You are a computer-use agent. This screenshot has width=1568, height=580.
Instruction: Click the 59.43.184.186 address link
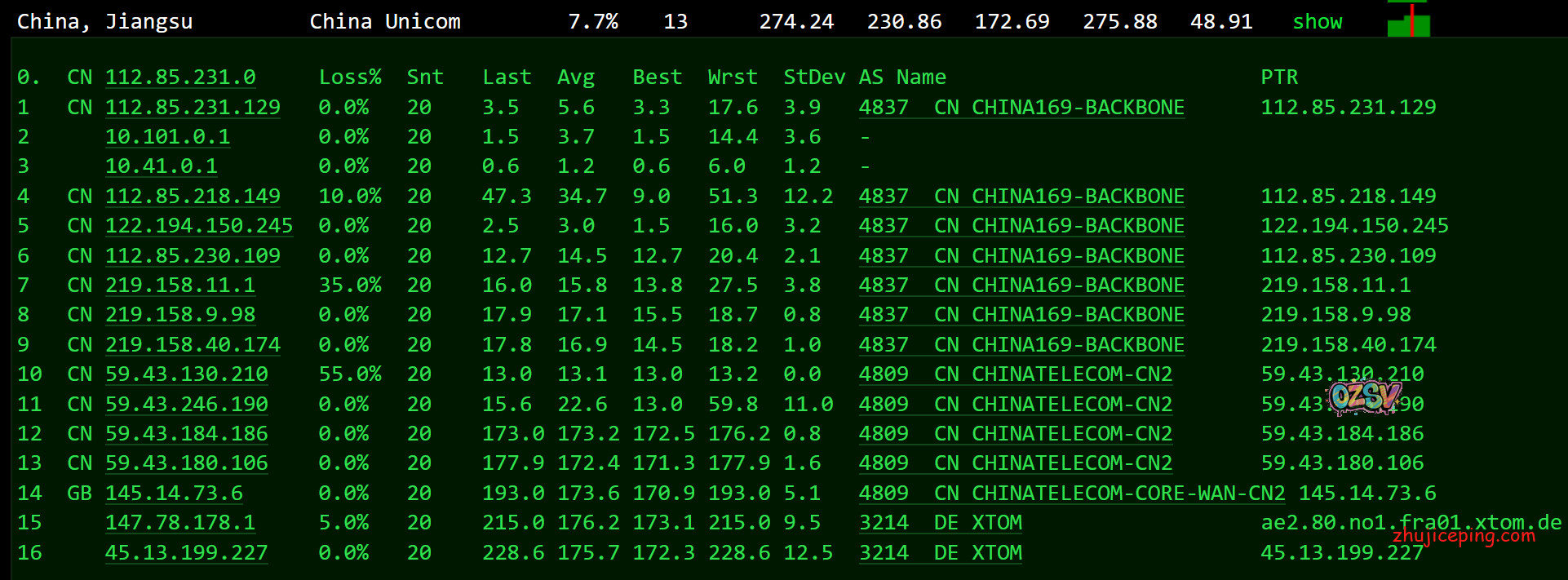click(x=187, y=434)
